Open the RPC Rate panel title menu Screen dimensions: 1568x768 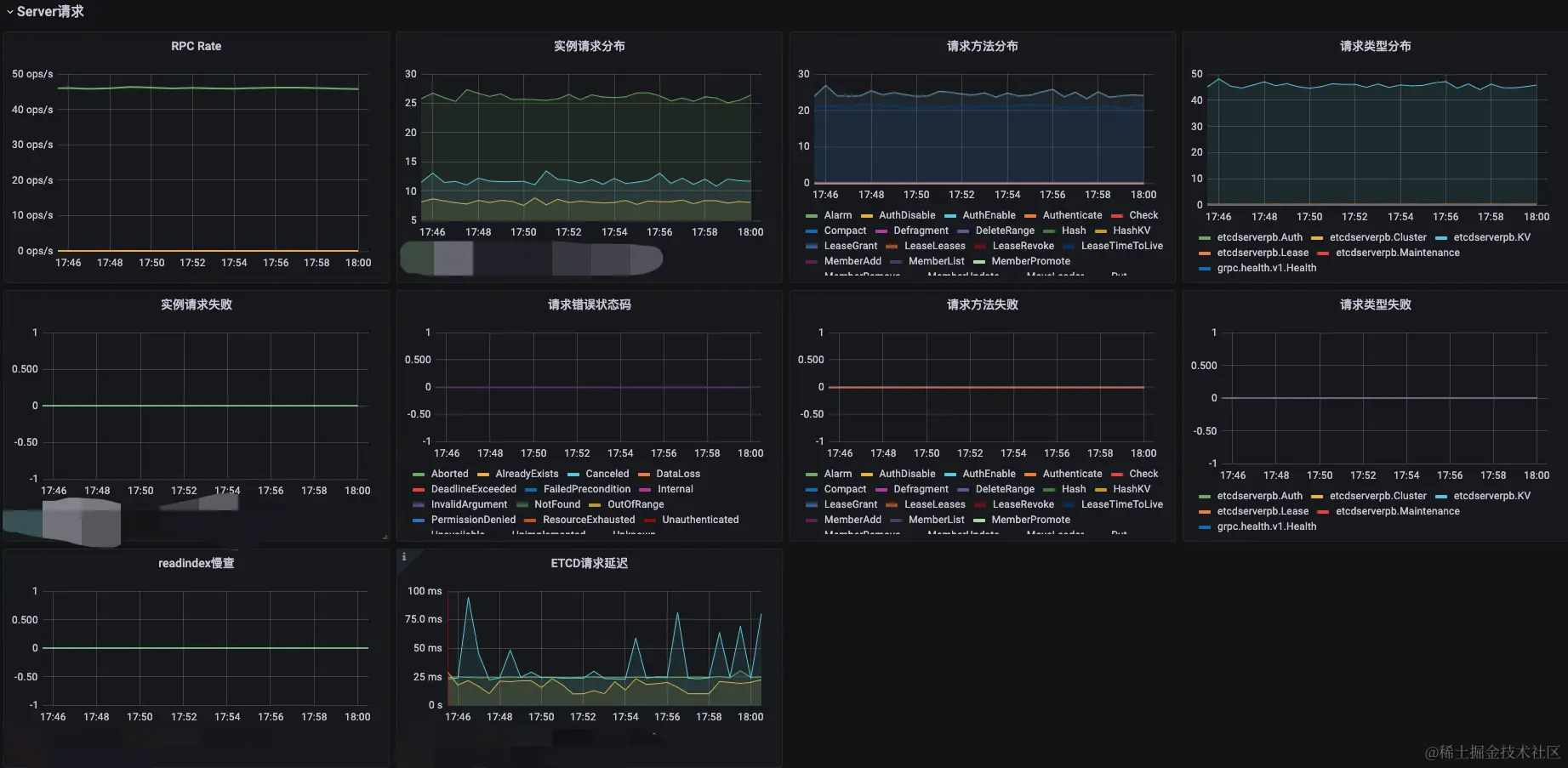pos(196,46)
